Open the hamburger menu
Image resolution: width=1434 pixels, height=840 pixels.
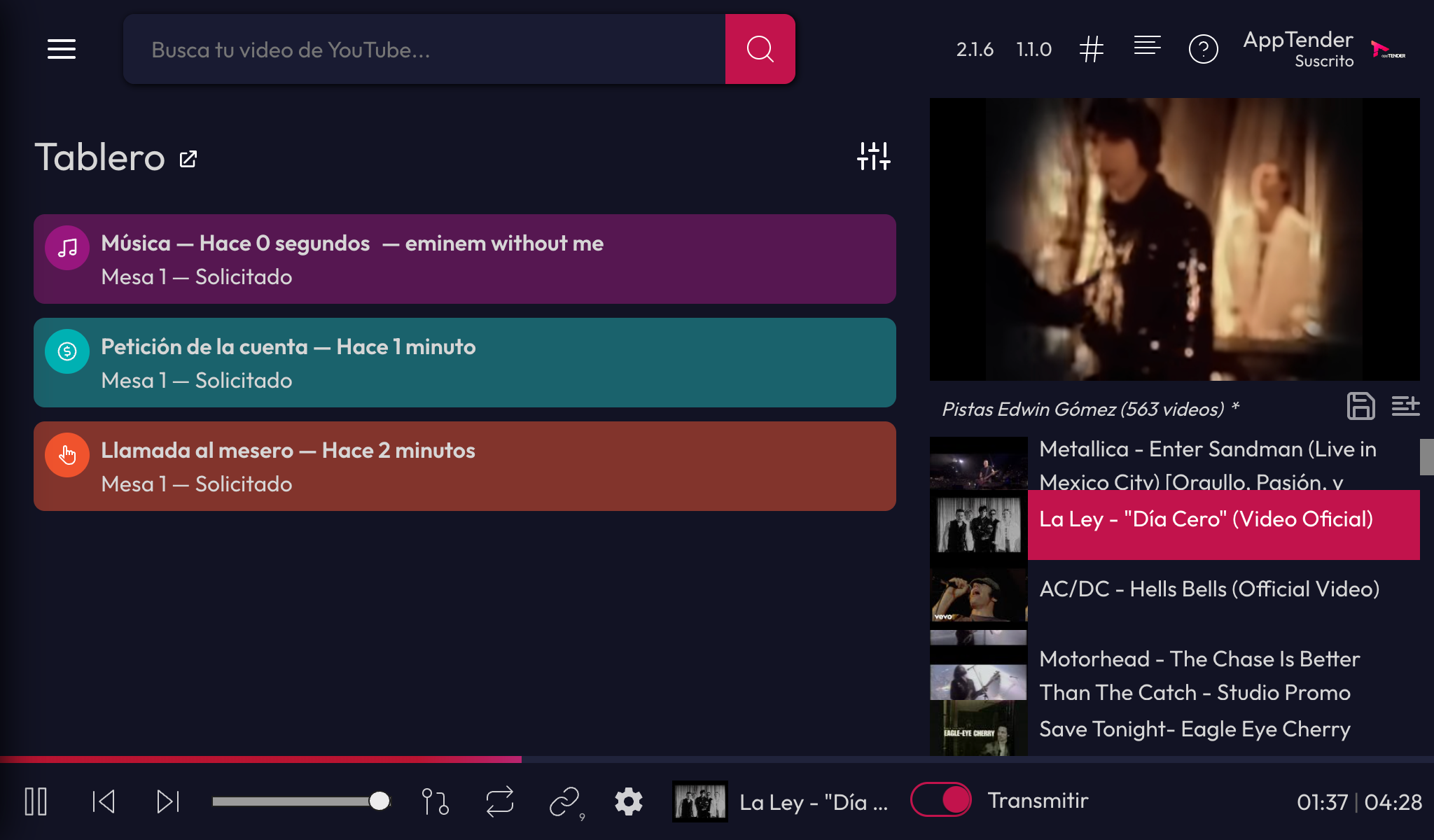62,49
